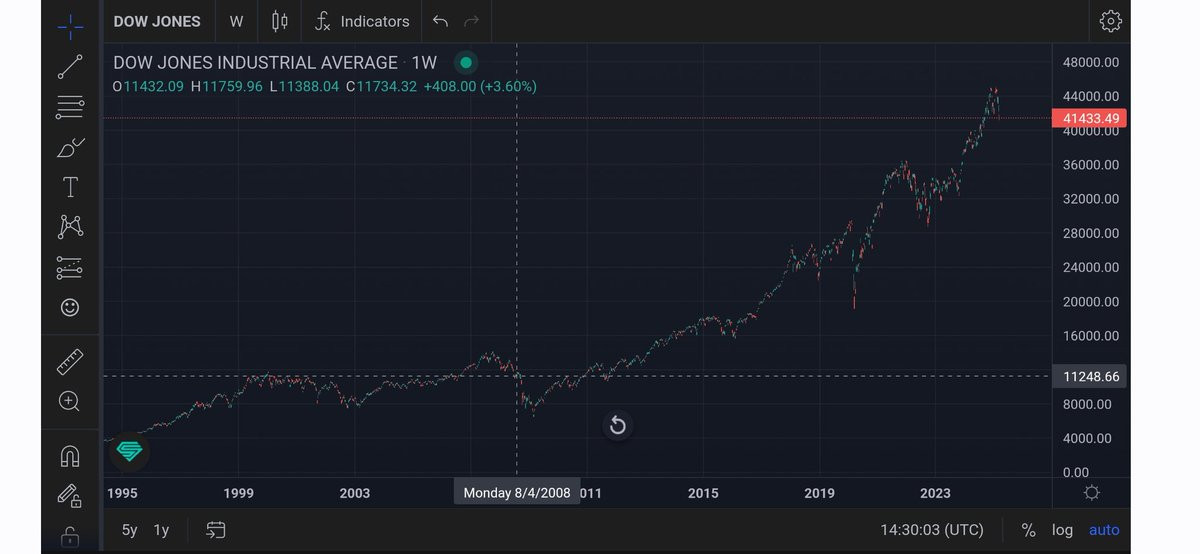
Task: Click the 1995 time axis label
Action: [121, 493]
